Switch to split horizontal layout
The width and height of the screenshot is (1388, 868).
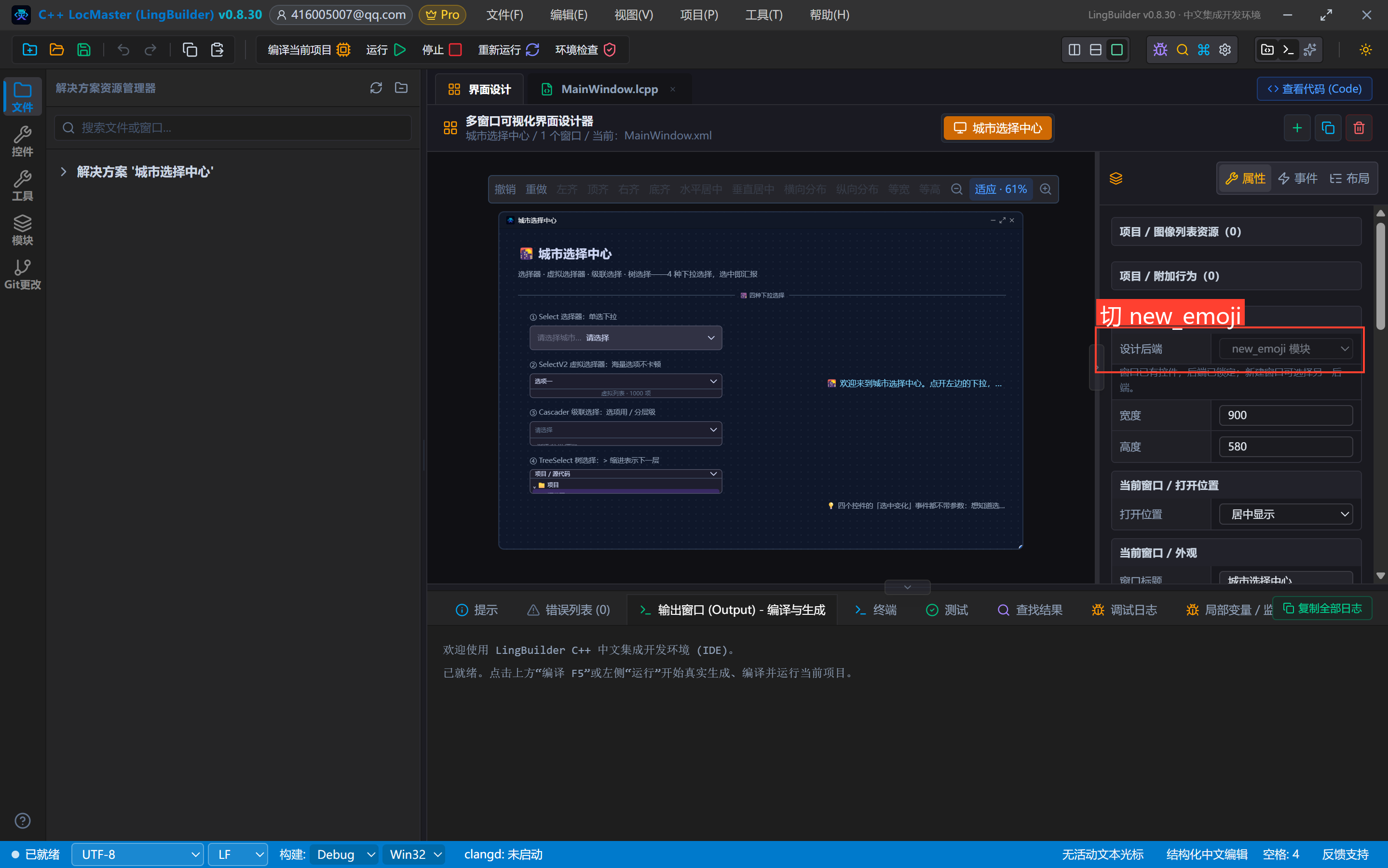1095,50
